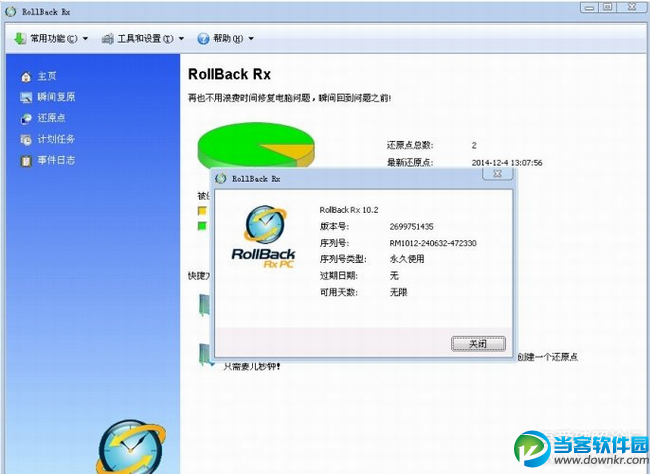650x474 pixels.
Task: Click the blue help question icon
Action: [203, 39]
